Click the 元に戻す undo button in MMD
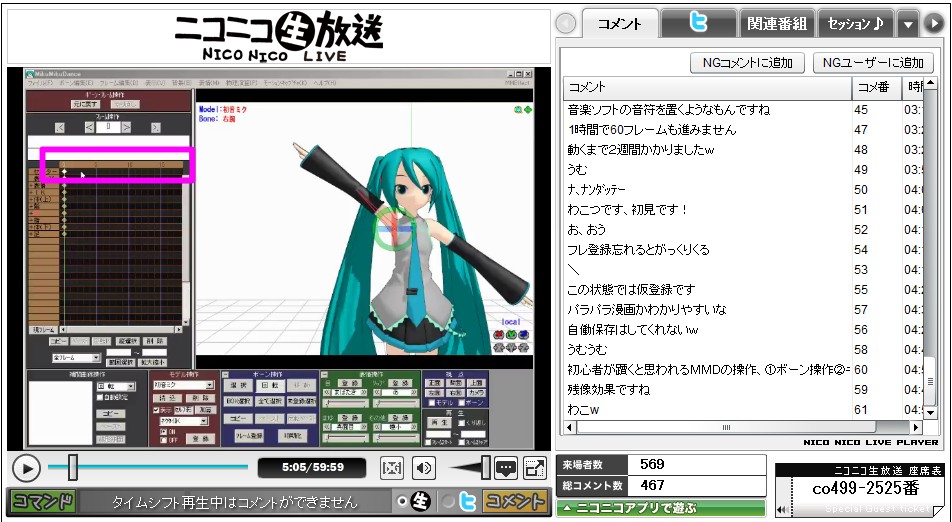The image size is (952, 522). pos(86,104)
